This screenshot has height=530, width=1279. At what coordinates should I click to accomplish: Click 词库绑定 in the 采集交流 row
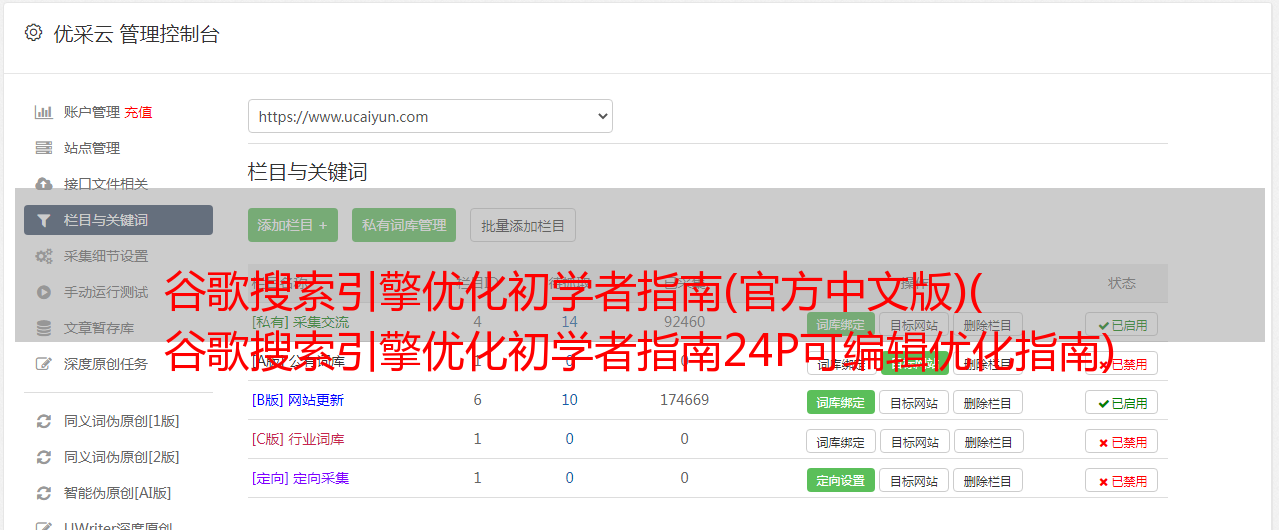[841, 325]
